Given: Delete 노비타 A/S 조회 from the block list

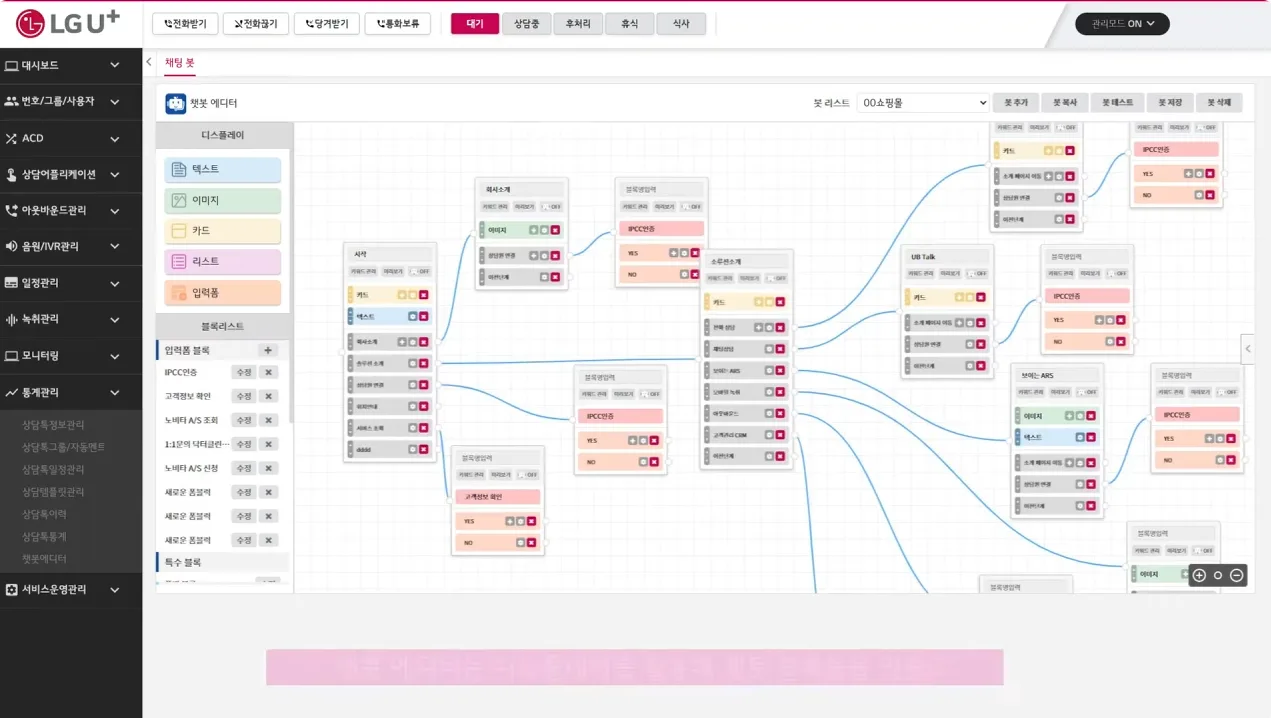Looking at the screenshot, I should coord(268,420).
